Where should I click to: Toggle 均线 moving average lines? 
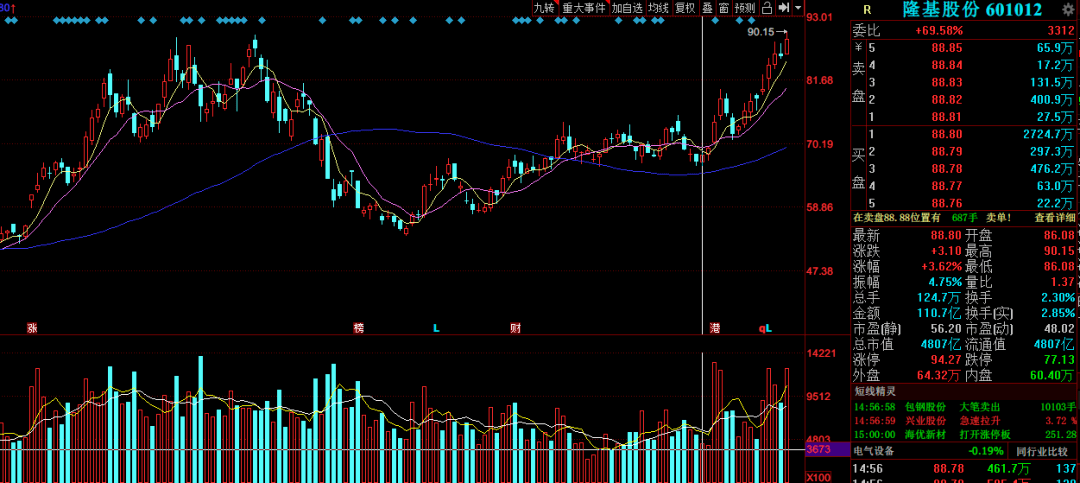click(x=658, y=8)
